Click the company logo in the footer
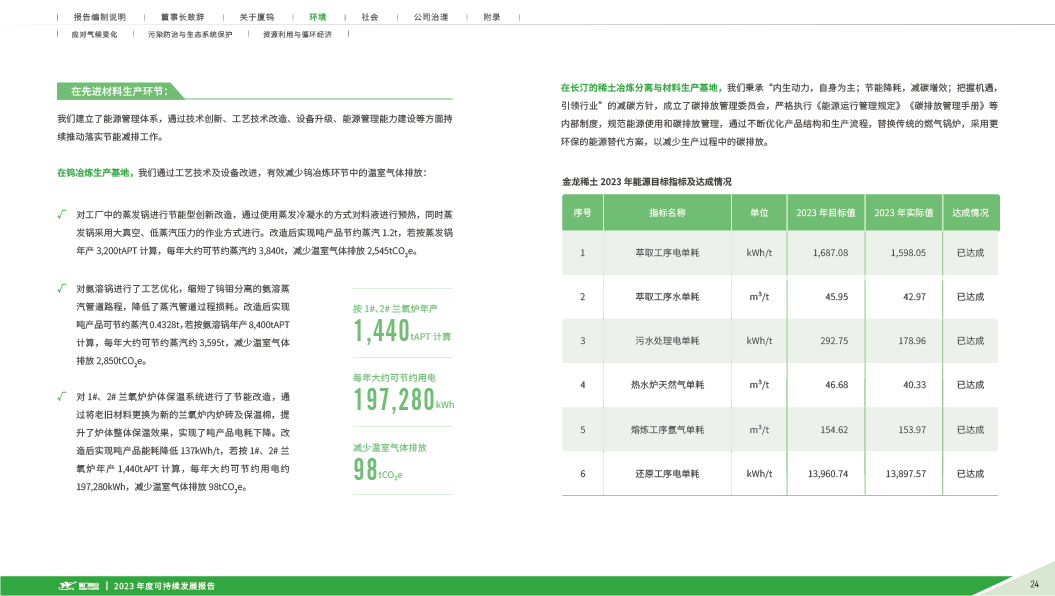This screenshot has width=1055, height=596. point(77,585)
